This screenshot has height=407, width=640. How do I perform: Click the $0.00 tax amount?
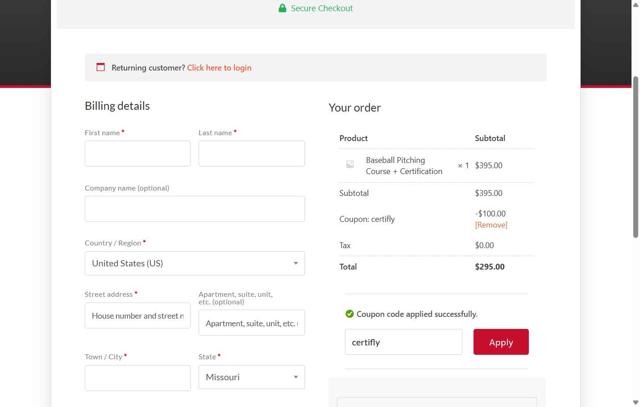point(484,245)
